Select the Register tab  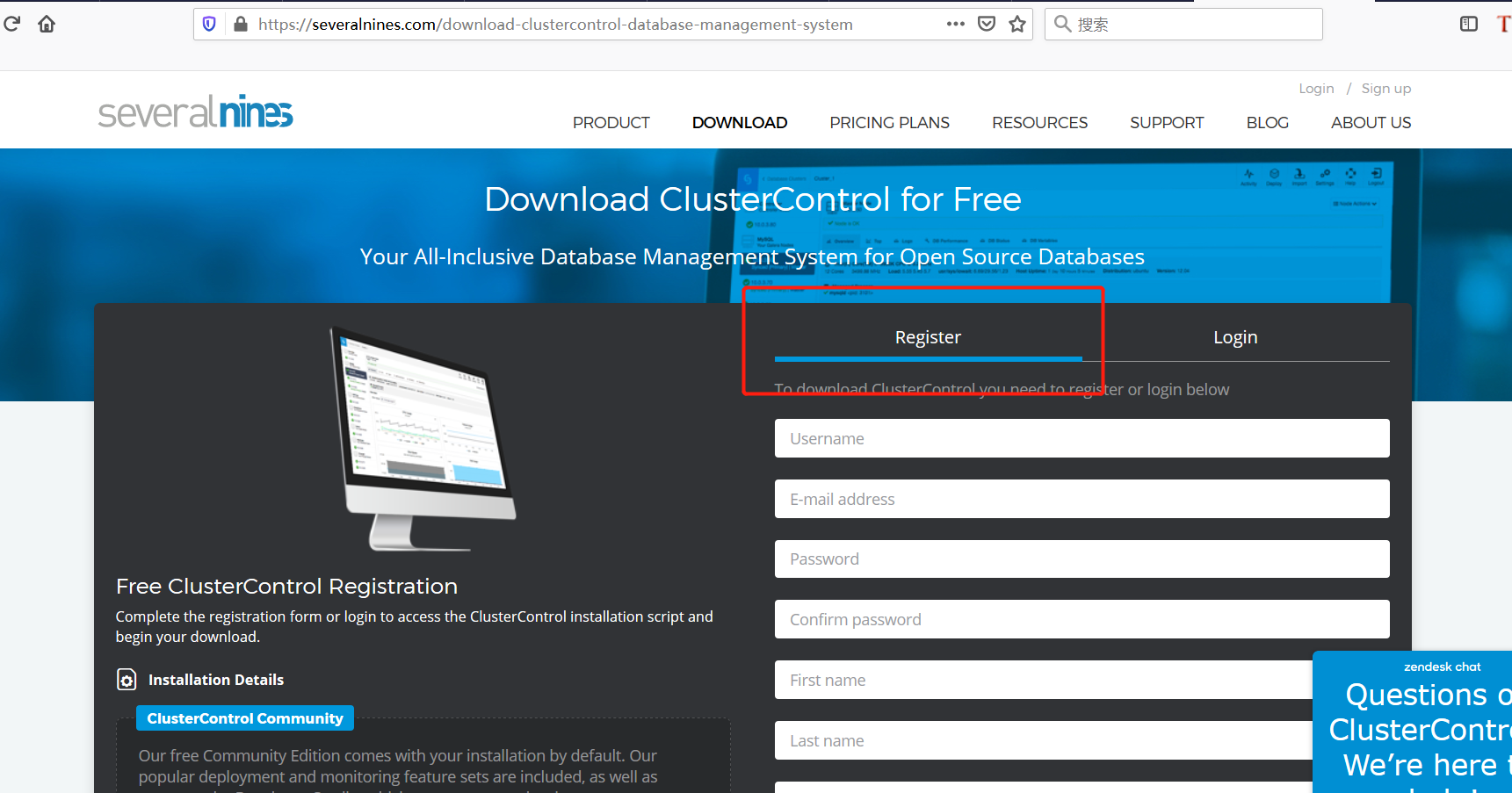928,338
